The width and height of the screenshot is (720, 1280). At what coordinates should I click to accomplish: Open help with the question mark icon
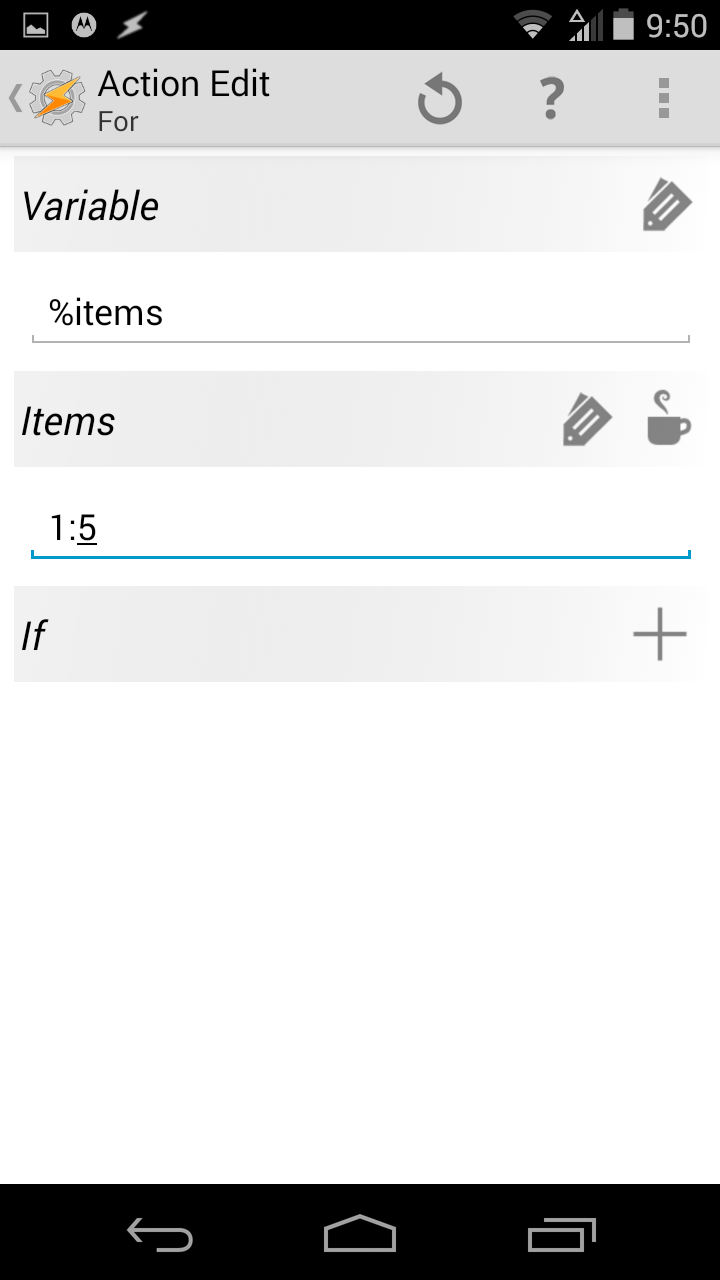tap(551, 100)
